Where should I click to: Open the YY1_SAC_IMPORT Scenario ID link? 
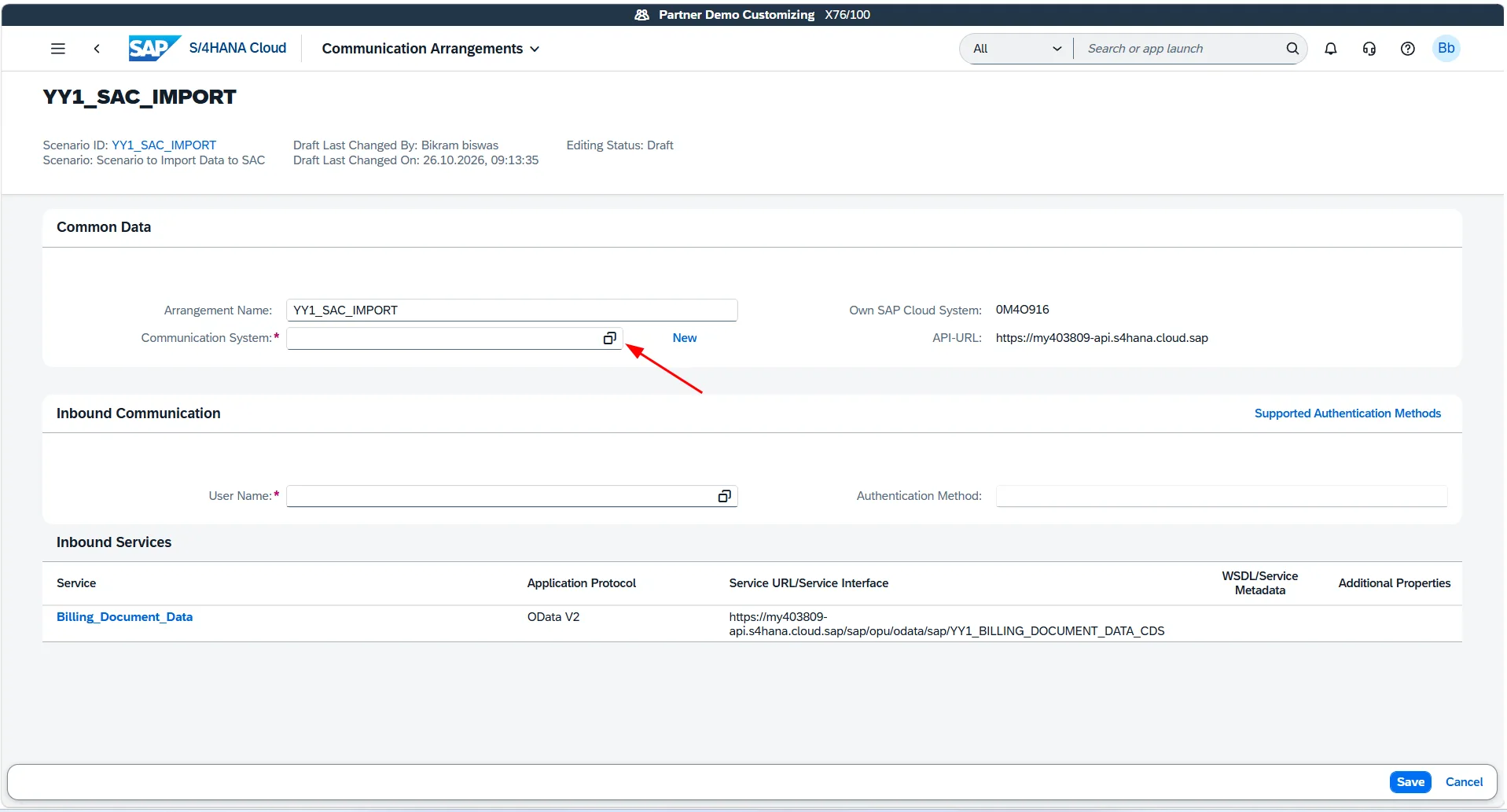point(164,145)
